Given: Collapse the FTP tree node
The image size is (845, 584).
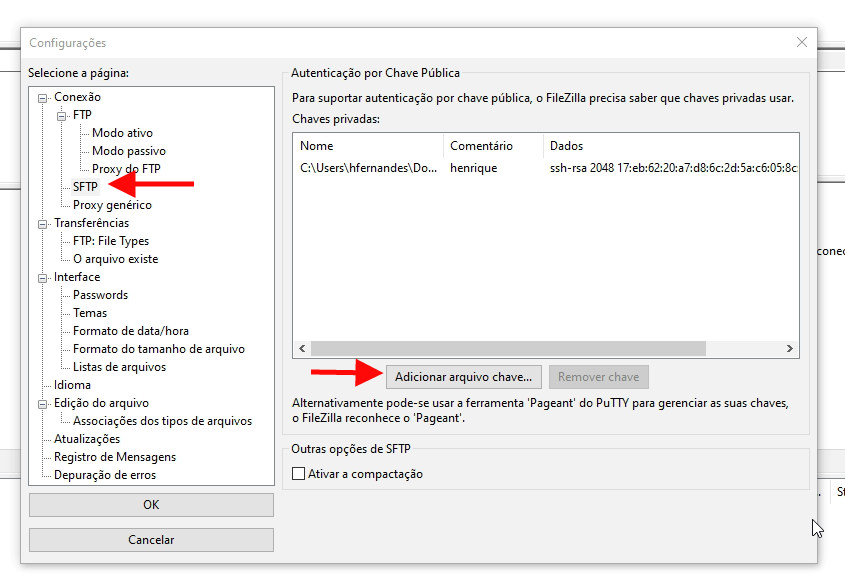Looking at the screenshot, I should click(x=61, y=116).
